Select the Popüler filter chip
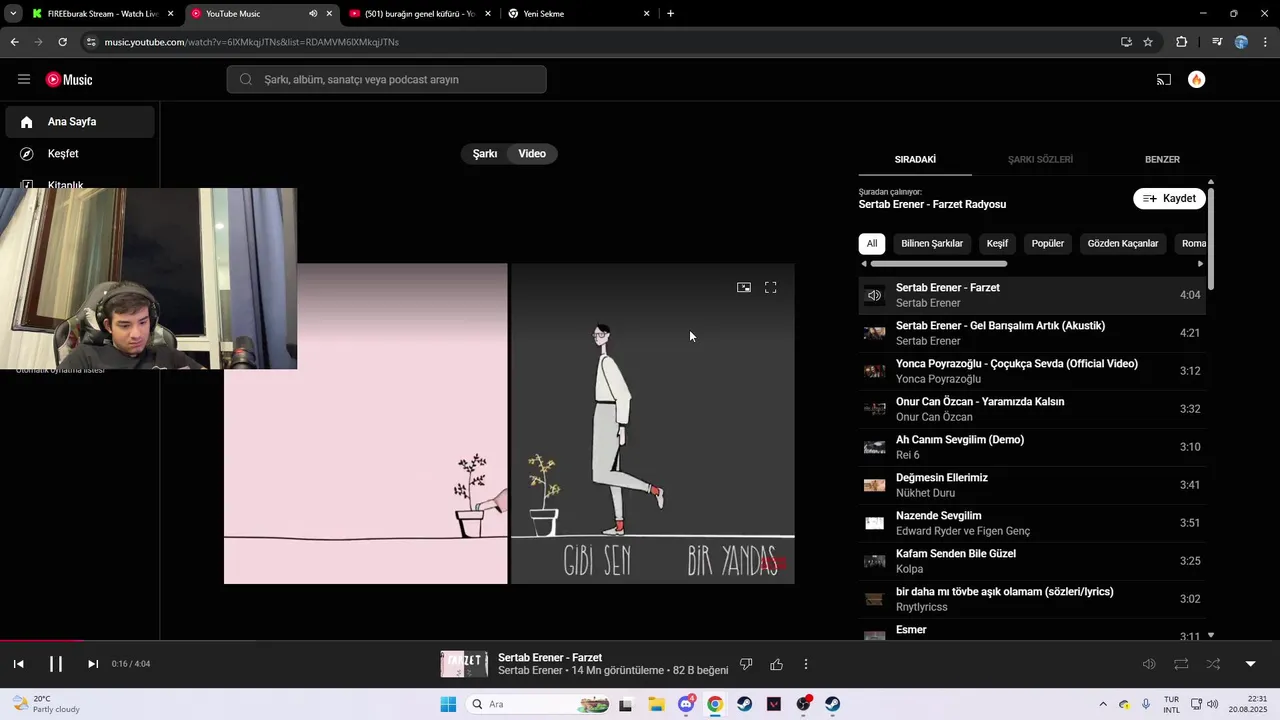The width and height of the screenshot is (1280, 720). (1048, 243)
